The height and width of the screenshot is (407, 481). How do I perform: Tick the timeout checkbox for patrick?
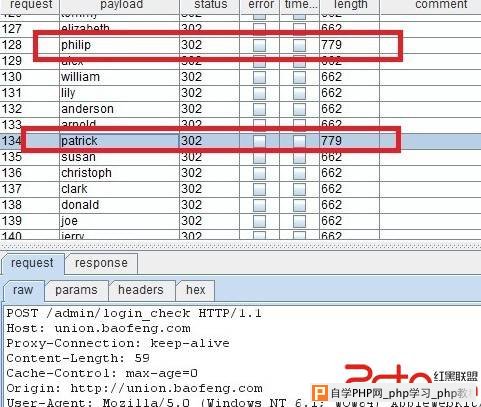[299, 141]
